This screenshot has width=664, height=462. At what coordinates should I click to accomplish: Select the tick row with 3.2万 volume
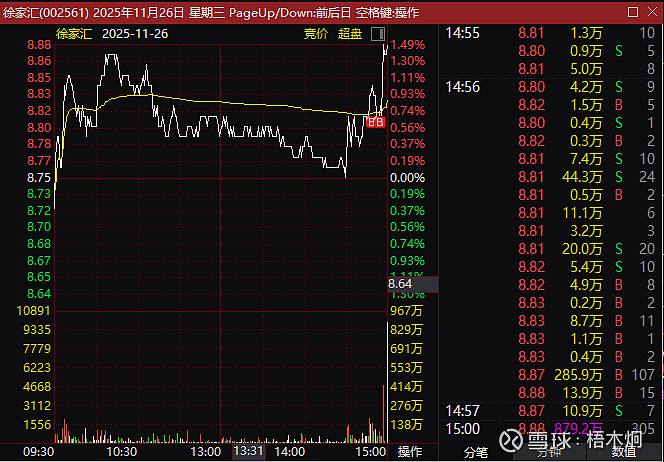click(551, 231)
